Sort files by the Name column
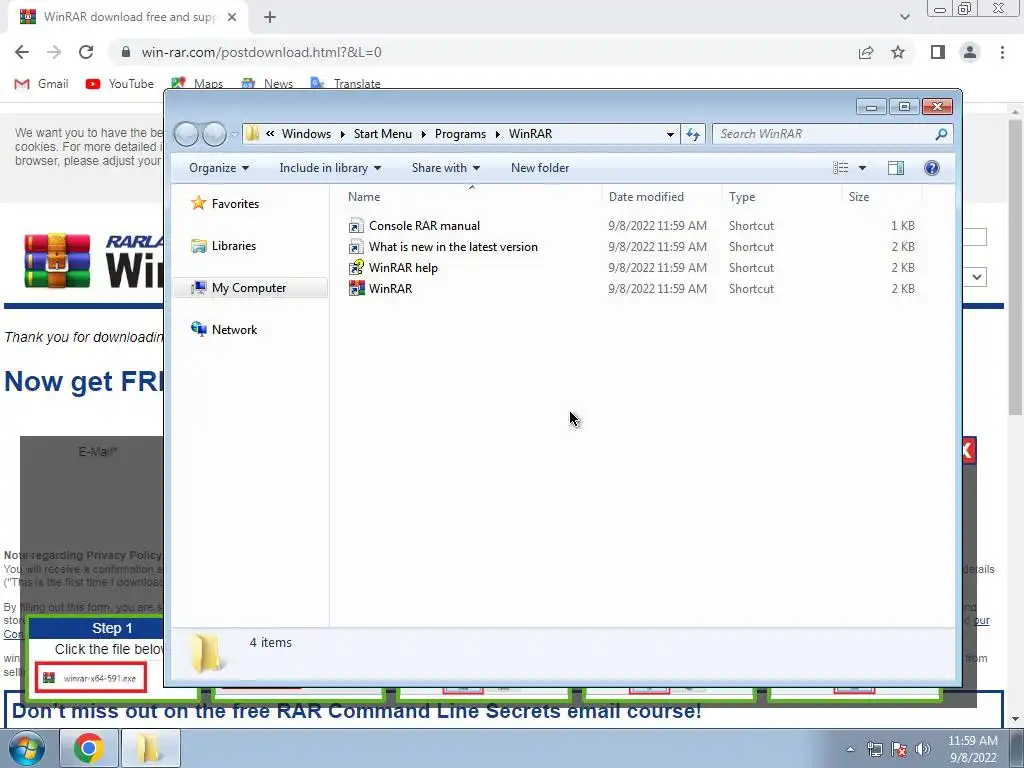The height and width of the screenshot is (768, 1024). coord(472,197)
